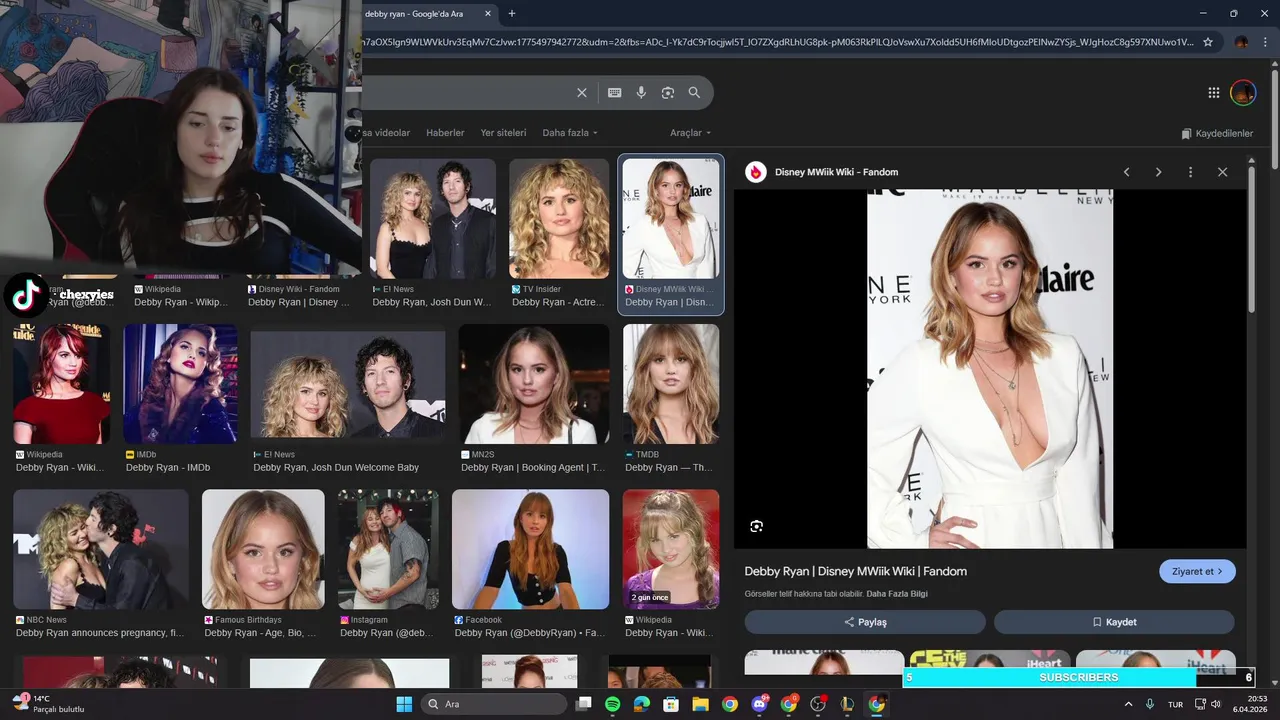This screenshot has height=720, width=1280.
Task: Open Google Lens image search icon
Action: pos(668,93)
